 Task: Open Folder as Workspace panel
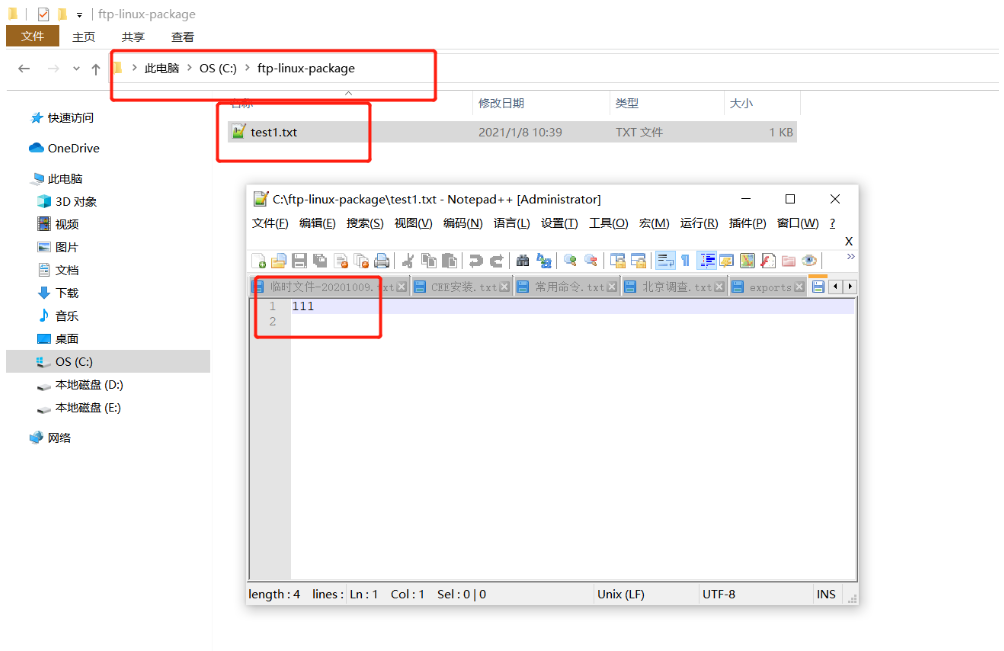click(788, 261)
